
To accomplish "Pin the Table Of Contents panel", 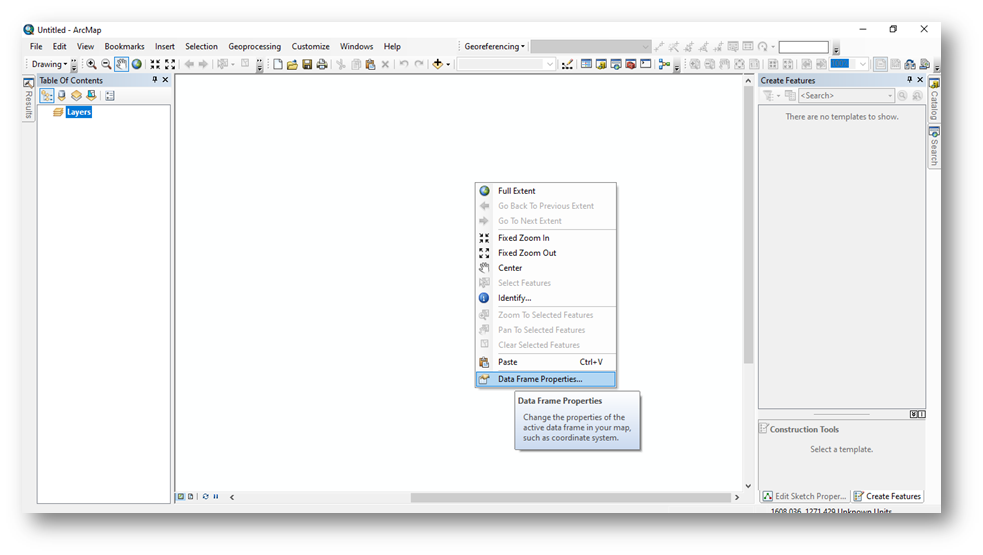I will (155, 80).
